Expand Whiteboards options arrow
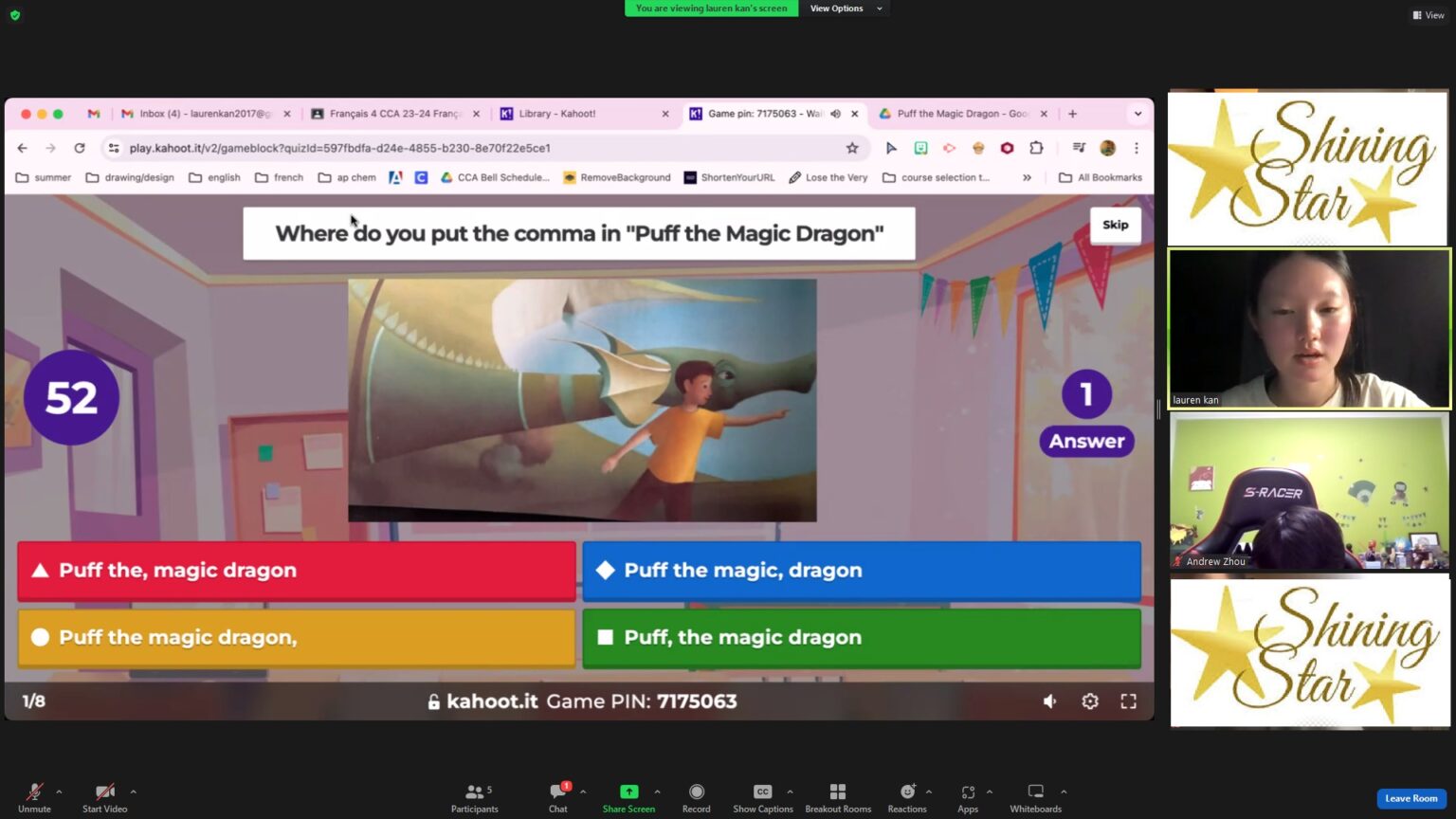Screen dimensions: 1456x819 point(1064,792)
